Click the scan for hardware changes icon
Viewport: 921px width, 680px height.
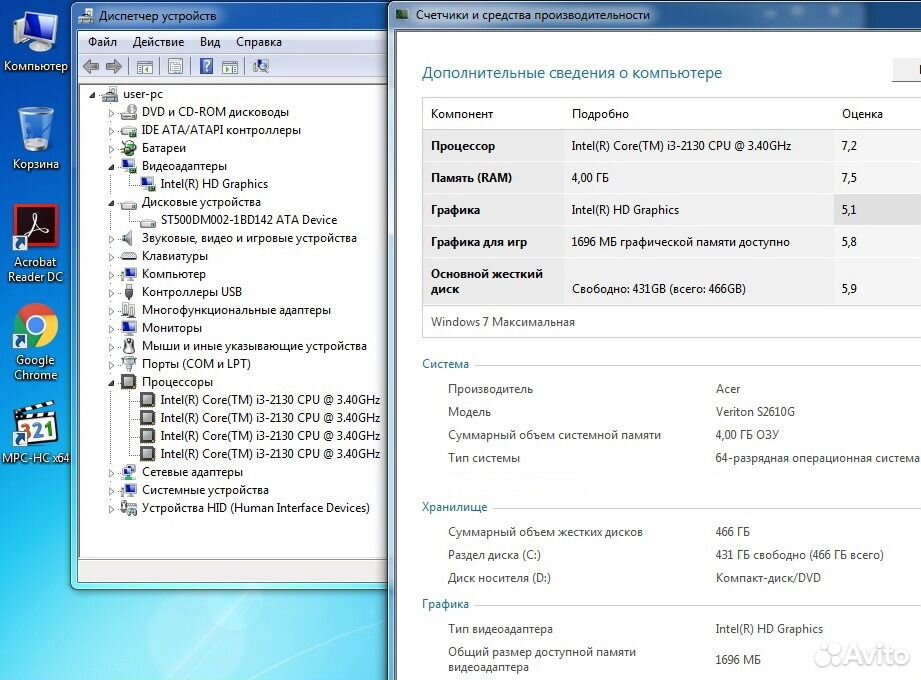(261, 66)
